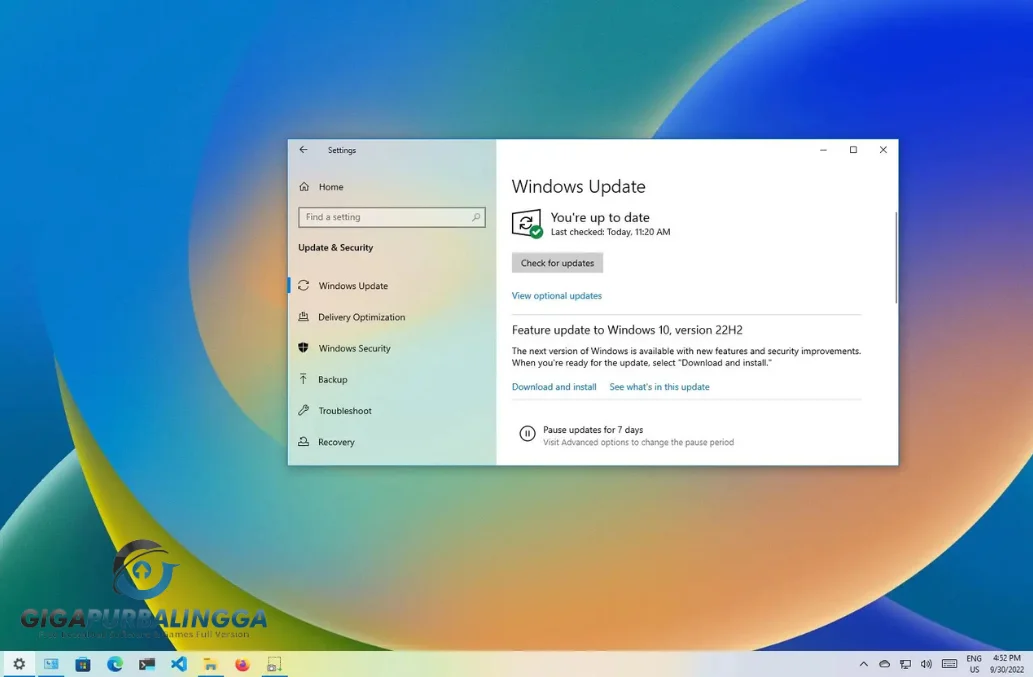
Task: Expand hidden icons in the system tray
Action: point(864,664)
